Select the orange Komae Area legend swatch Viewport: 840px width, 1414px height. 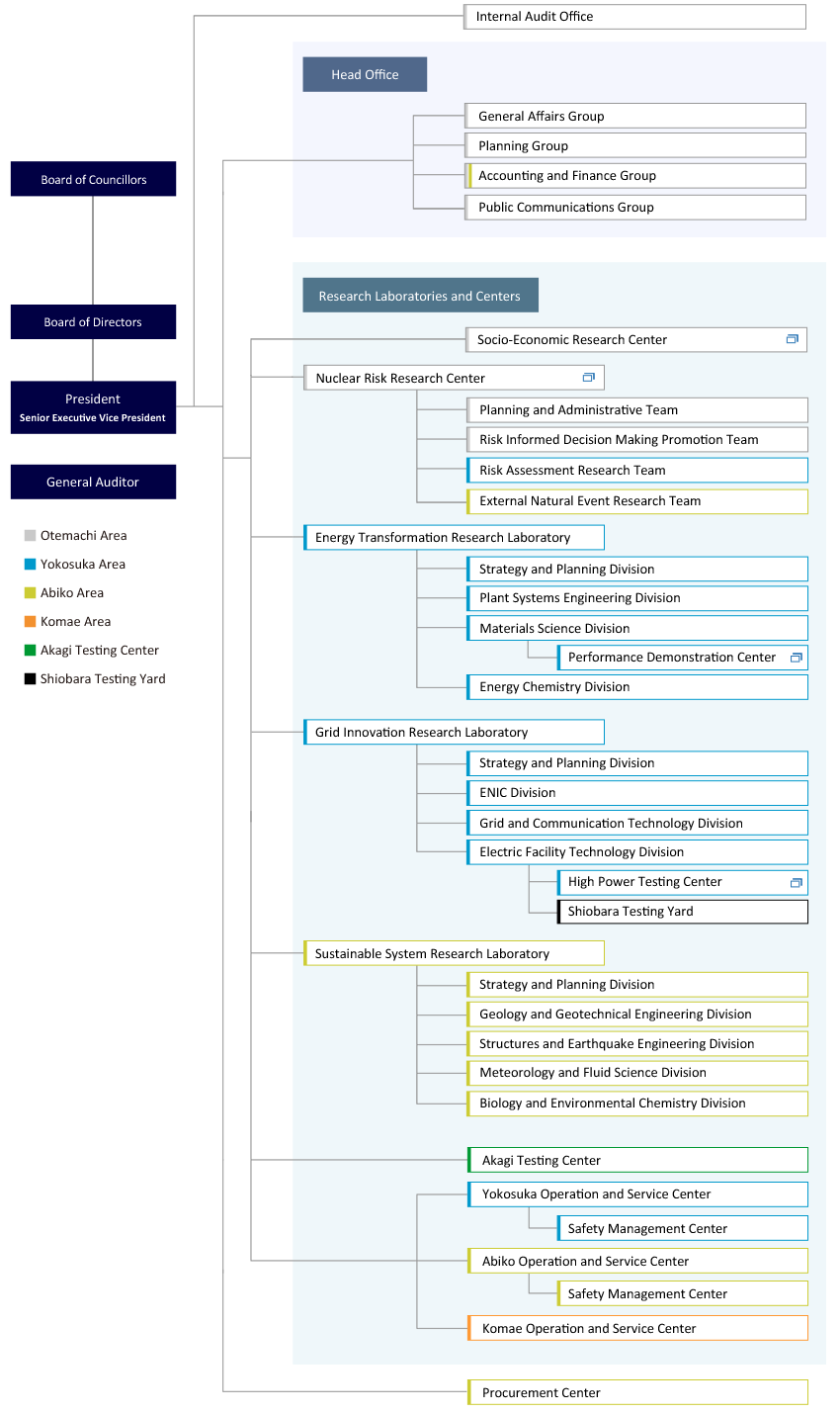(x=31, y=622)
